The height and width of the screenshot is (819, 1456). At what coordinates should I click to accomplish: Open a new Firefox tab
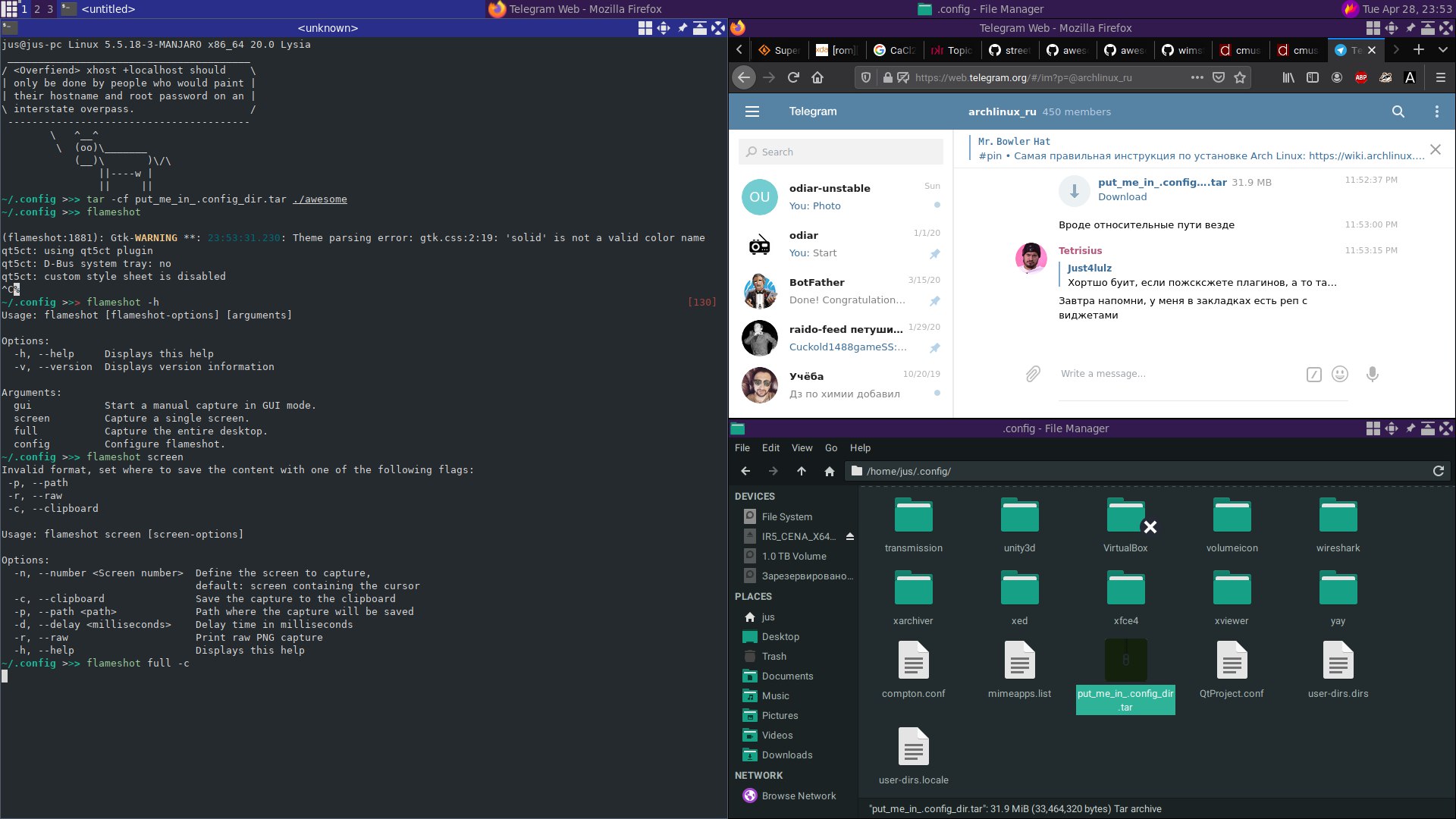pos(1419,50)
